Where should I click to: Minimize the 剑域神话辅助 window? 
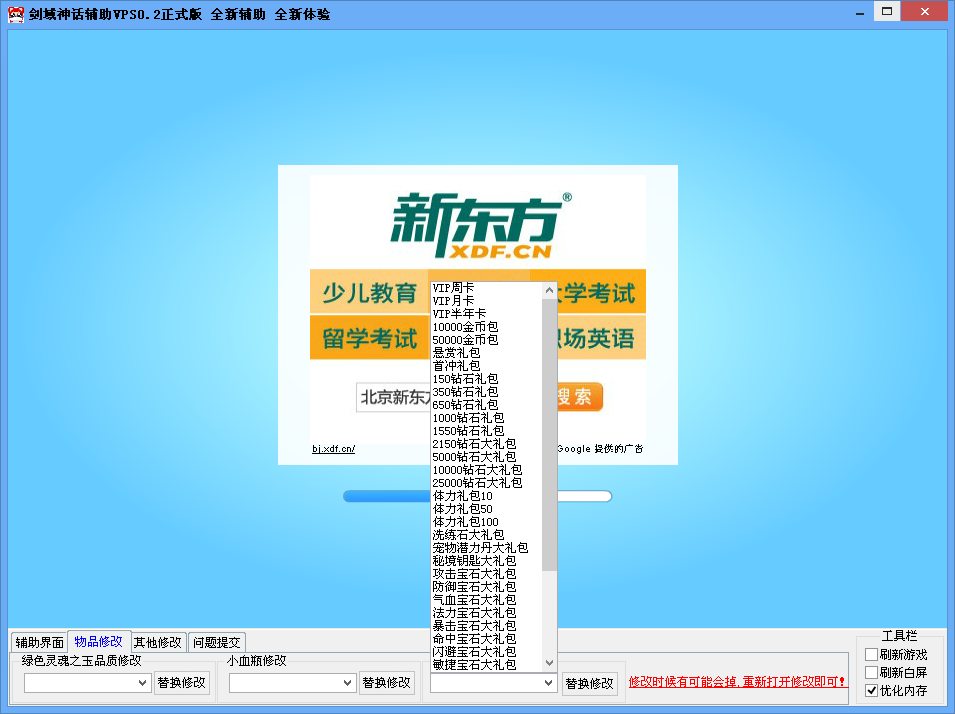[x=860, y=13]
